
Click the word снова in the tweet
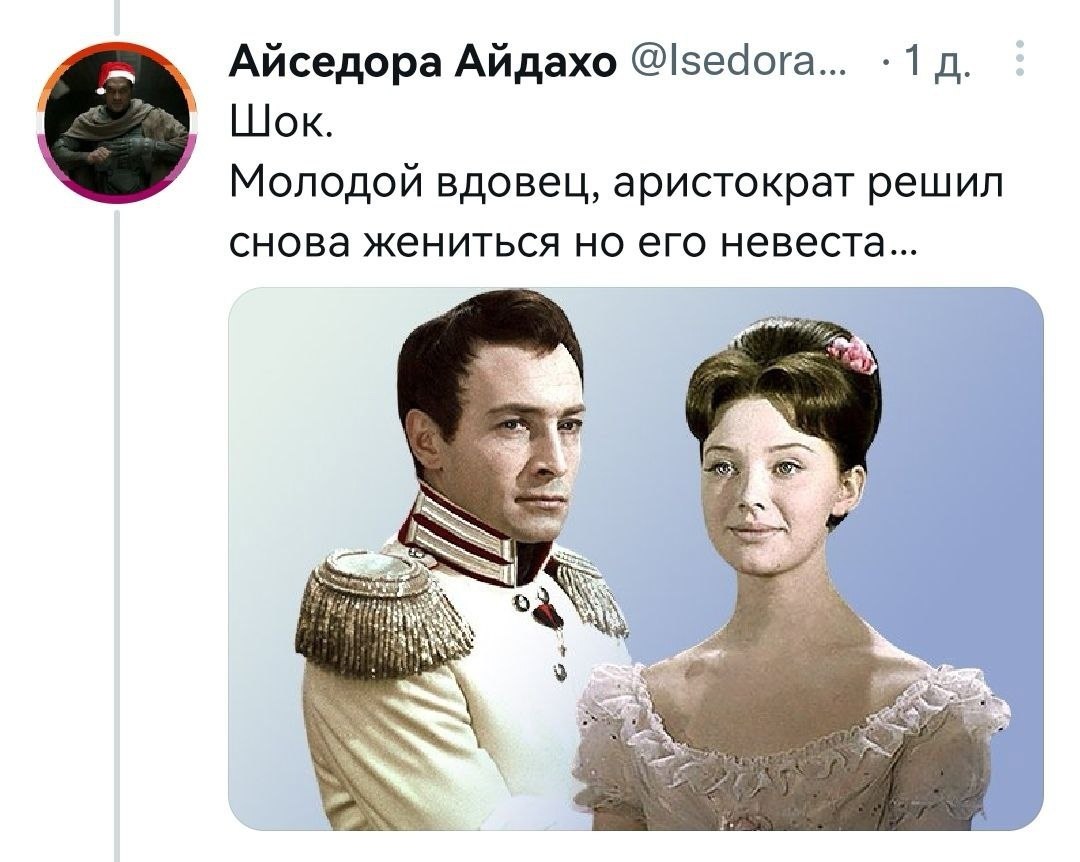(290, 243)
